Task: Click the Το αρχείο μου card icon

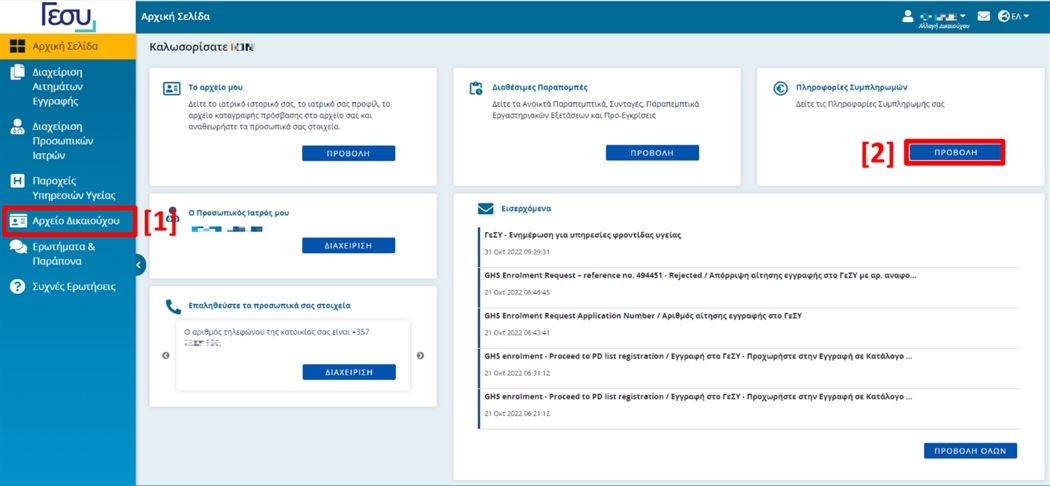Action: [x=172, y=88]
